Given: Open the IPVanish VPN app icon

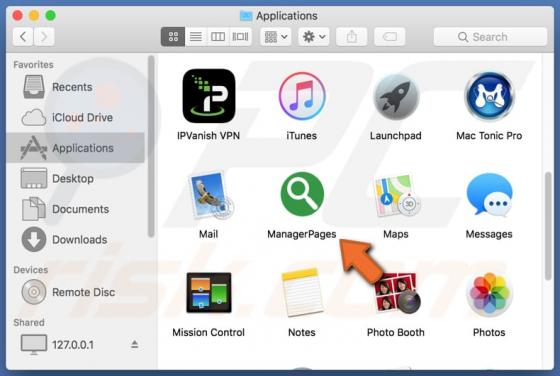Looking at the screenshot, I should (209, 96).
